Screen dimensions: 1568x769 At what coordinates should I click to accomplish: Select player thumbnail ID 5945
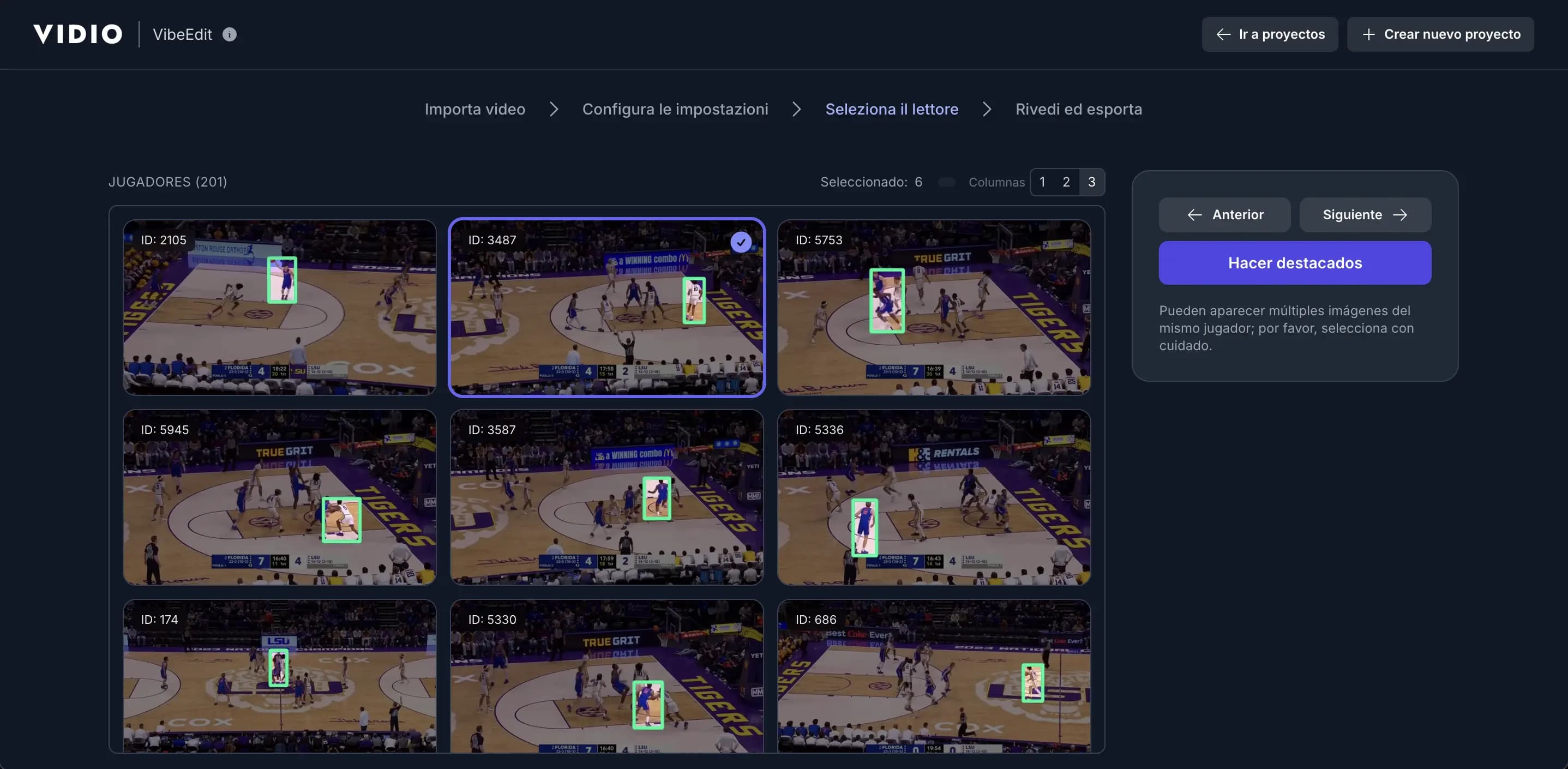[x=279, y=497]
